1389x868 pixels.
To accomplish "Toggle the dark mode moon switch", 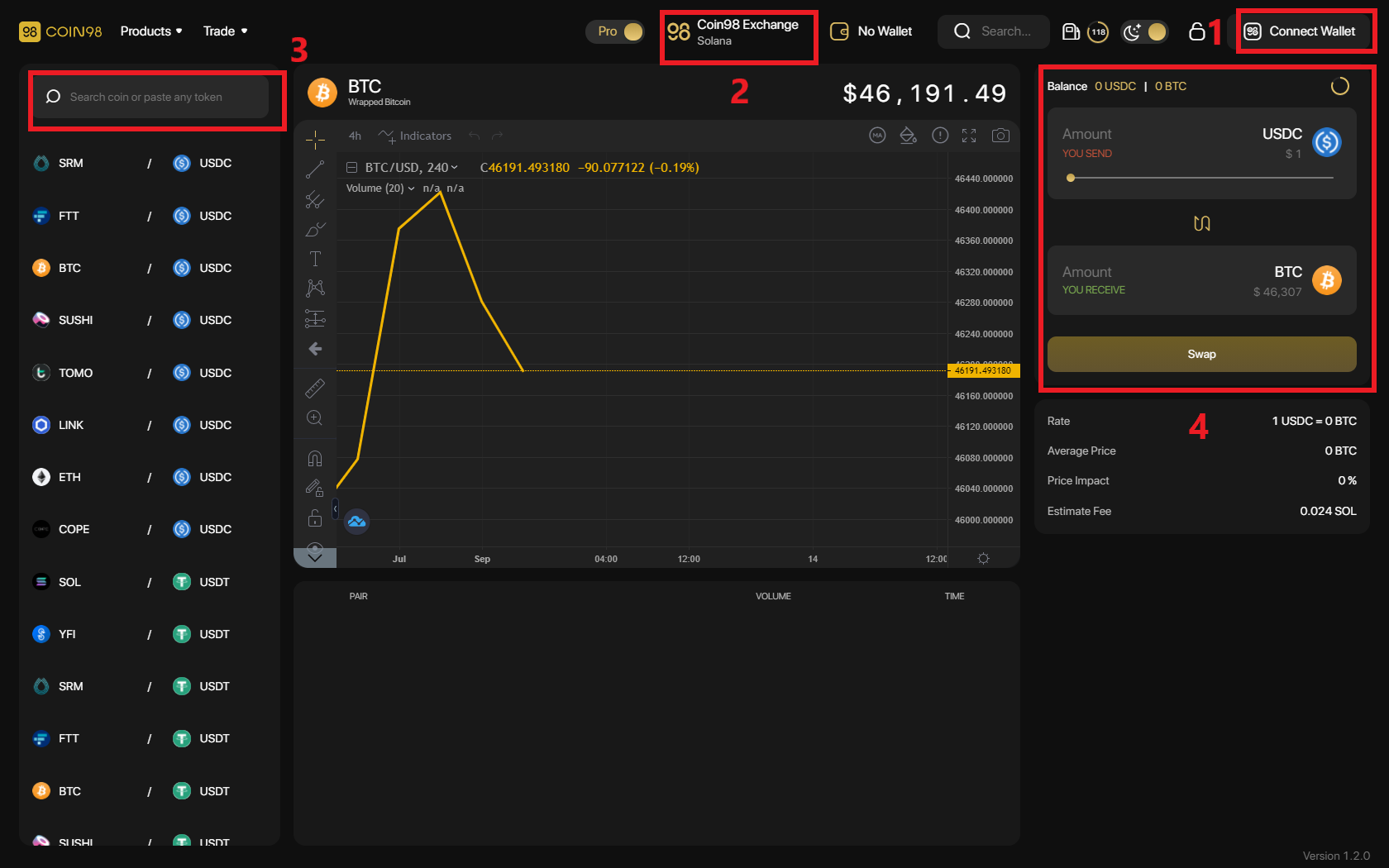I will pyautogui.click(x=1144, y=31).
